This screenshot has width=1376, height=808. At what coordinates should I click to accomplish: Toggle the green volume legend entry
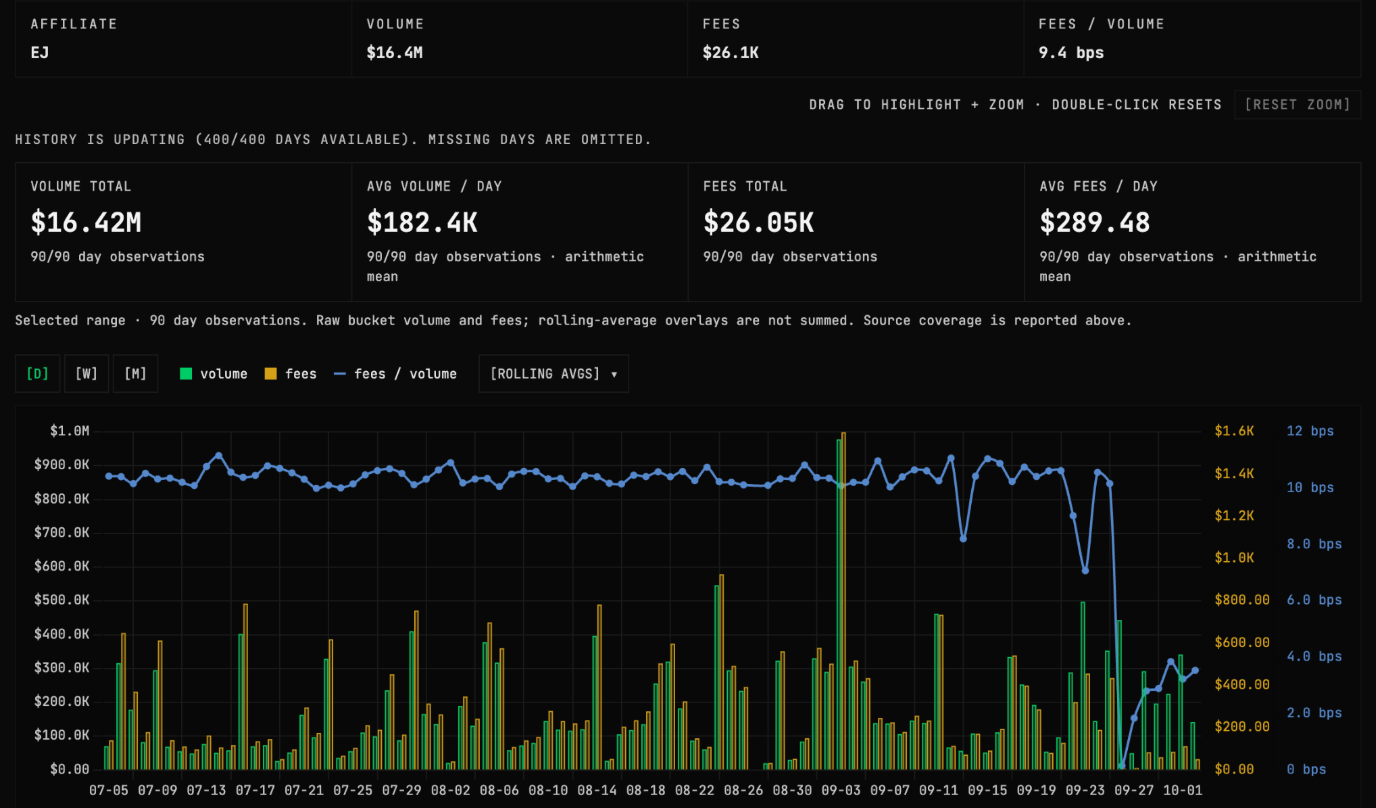(x=213, y=374)
